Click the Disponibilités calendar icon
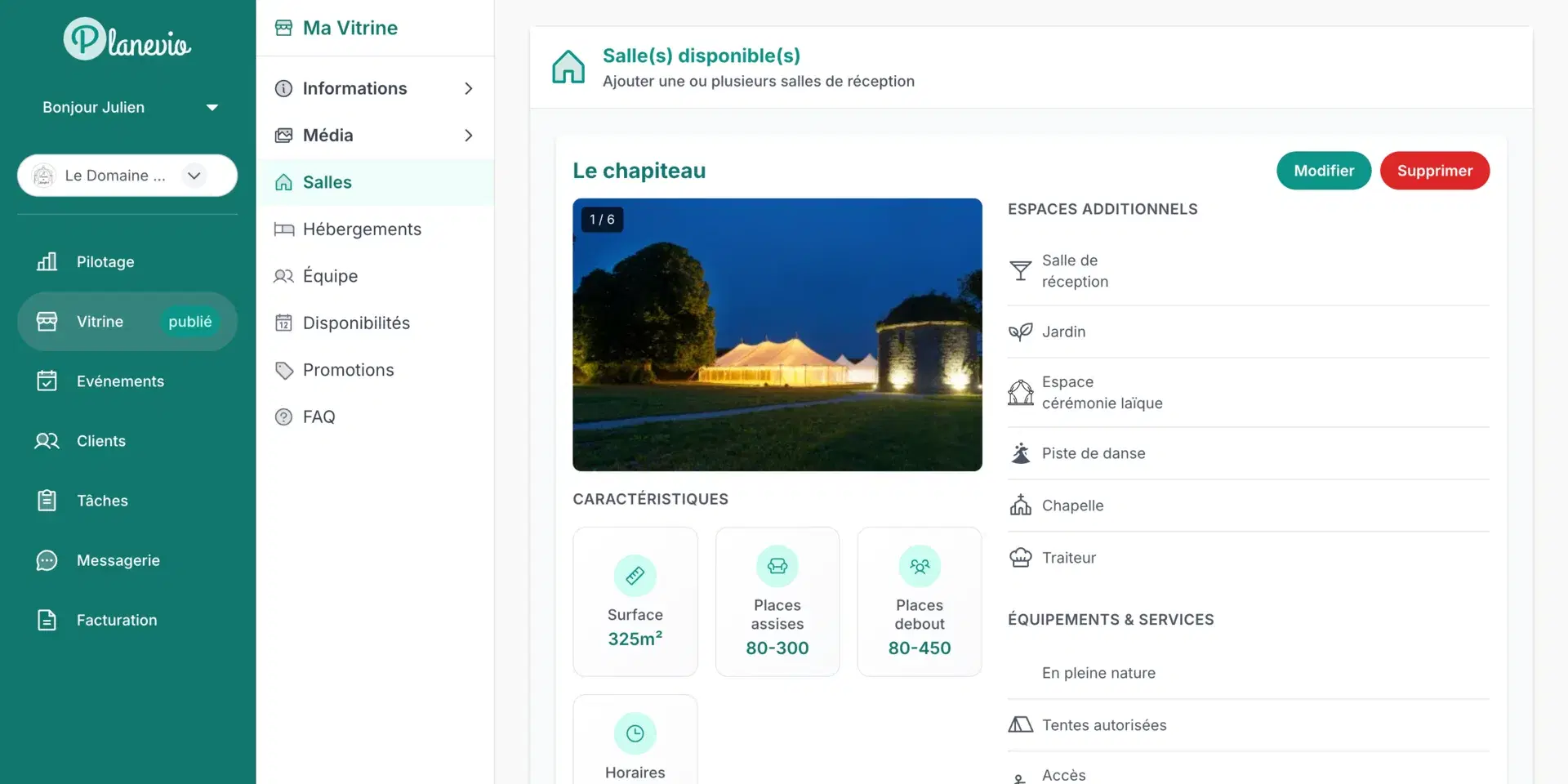The height and width of the screenshot is (784, 1568). (283, 323)
